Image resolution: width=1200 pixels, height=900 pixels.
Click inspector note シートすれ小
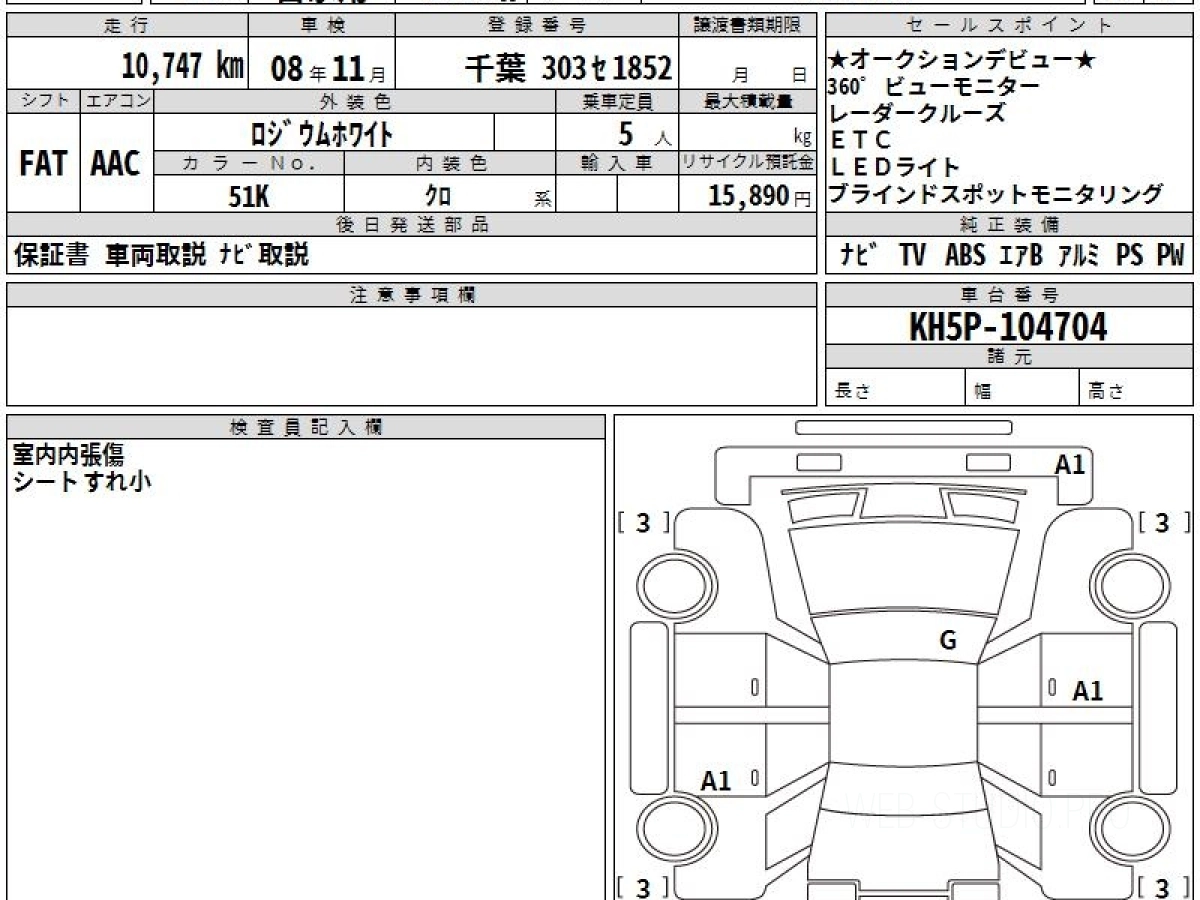pos(81,481)
